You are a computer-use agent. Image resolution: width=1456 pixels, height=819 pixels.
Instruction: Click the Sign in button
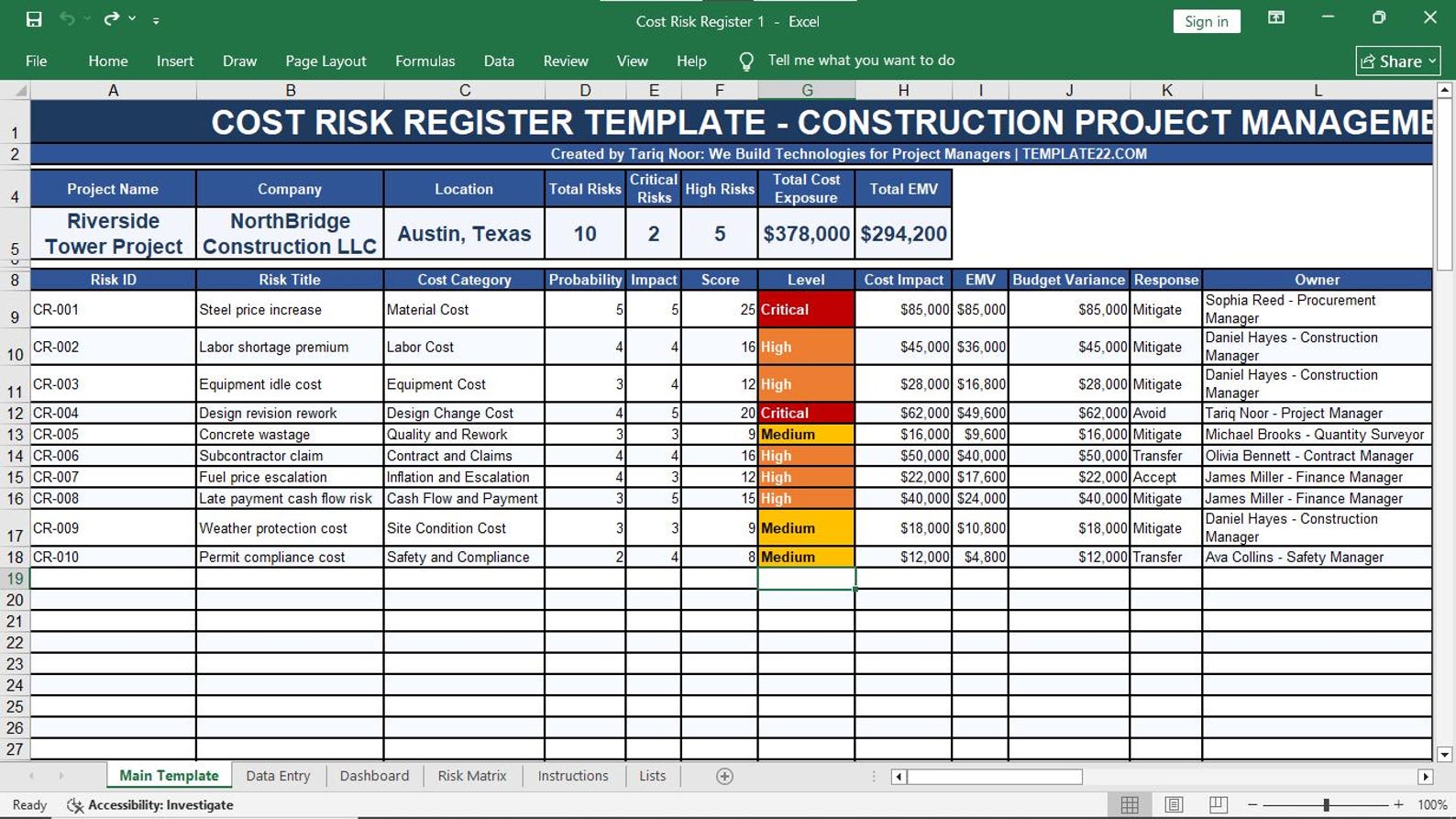(1206, 21)
